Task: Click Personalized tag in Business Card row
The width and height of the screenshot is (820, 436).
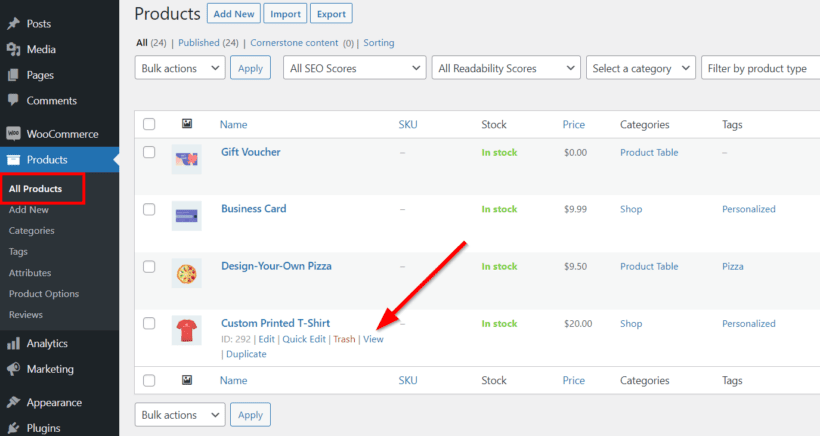Action: (749, 209)
